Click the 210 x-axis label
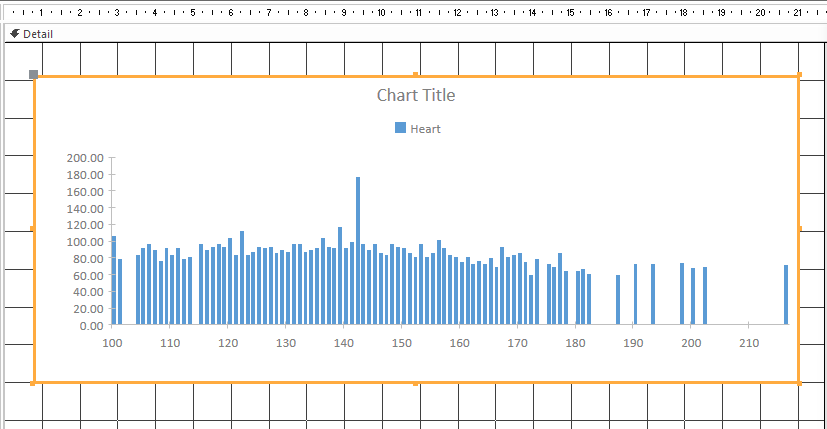Viewport: 827px width, 429px height. (x=749, y=343)
